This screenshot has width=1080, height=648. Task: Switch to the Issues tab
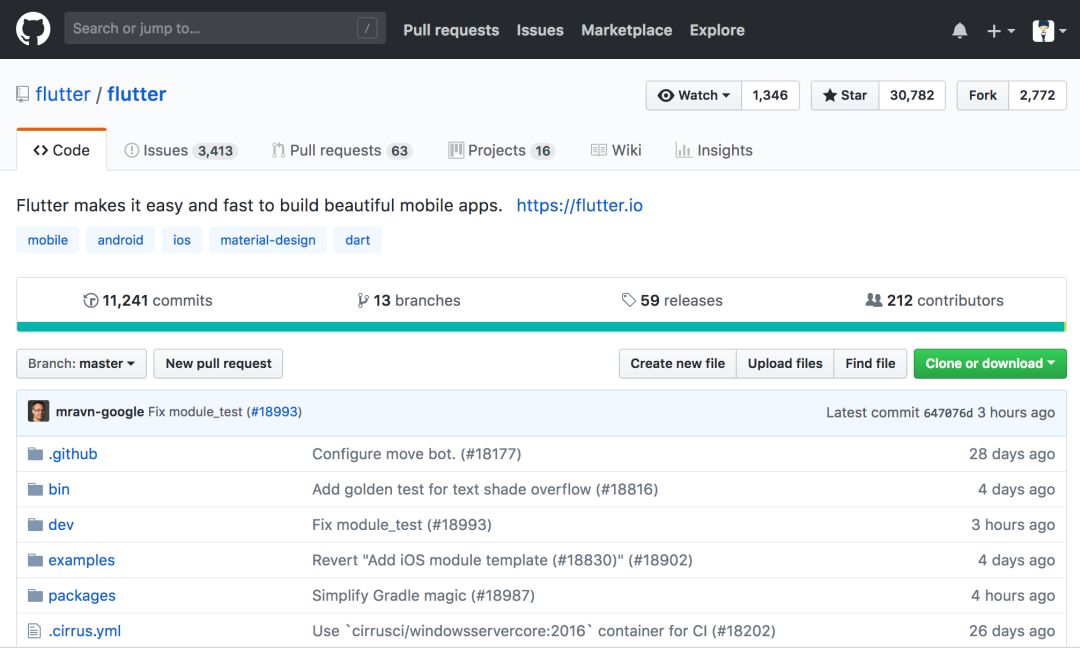[x=180, y=150]
